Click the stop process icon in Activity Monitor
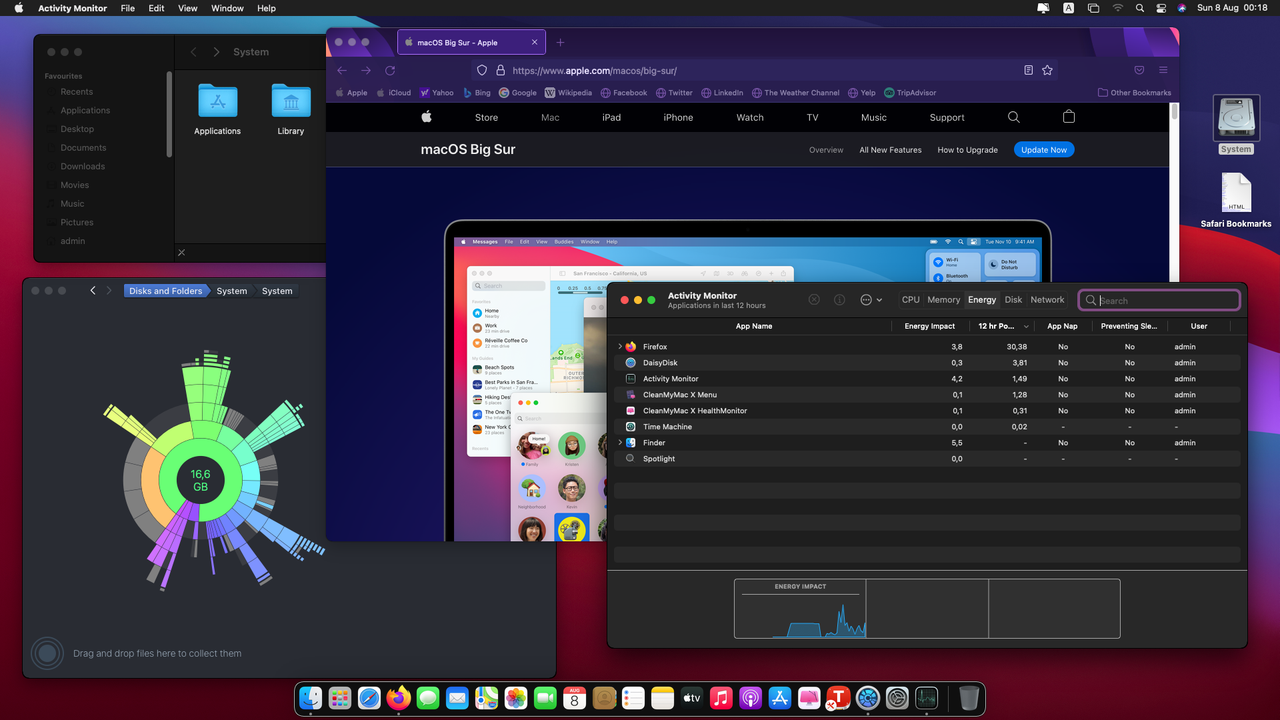 point(814,300)
